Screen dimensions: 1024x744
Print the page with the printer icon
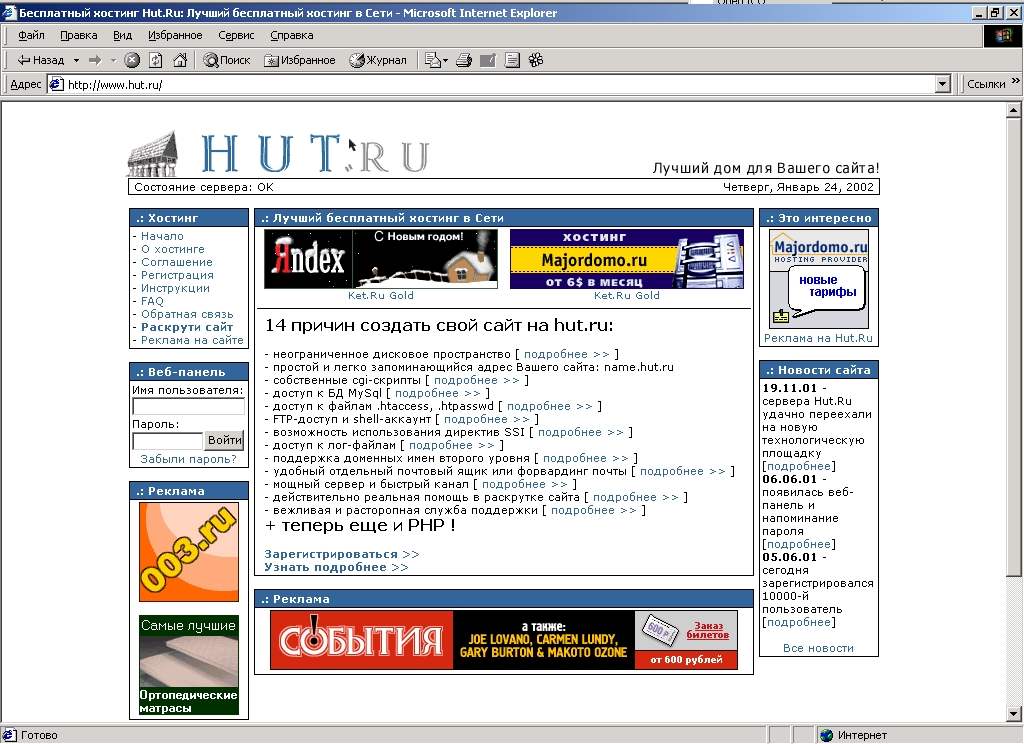(x=464, y=60)
